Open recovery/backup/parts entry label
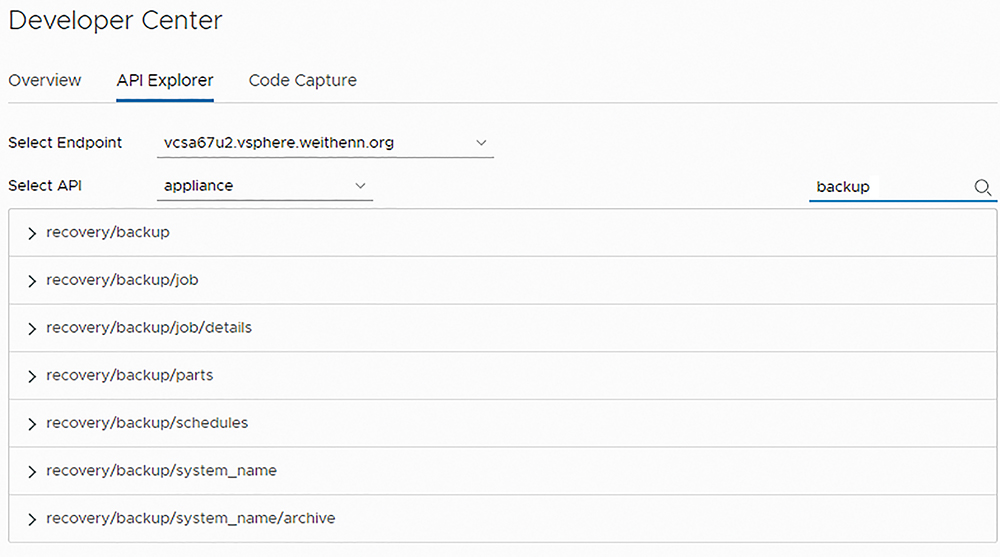The height and width of the screenshot is (557, 1000). coord(129,375)
